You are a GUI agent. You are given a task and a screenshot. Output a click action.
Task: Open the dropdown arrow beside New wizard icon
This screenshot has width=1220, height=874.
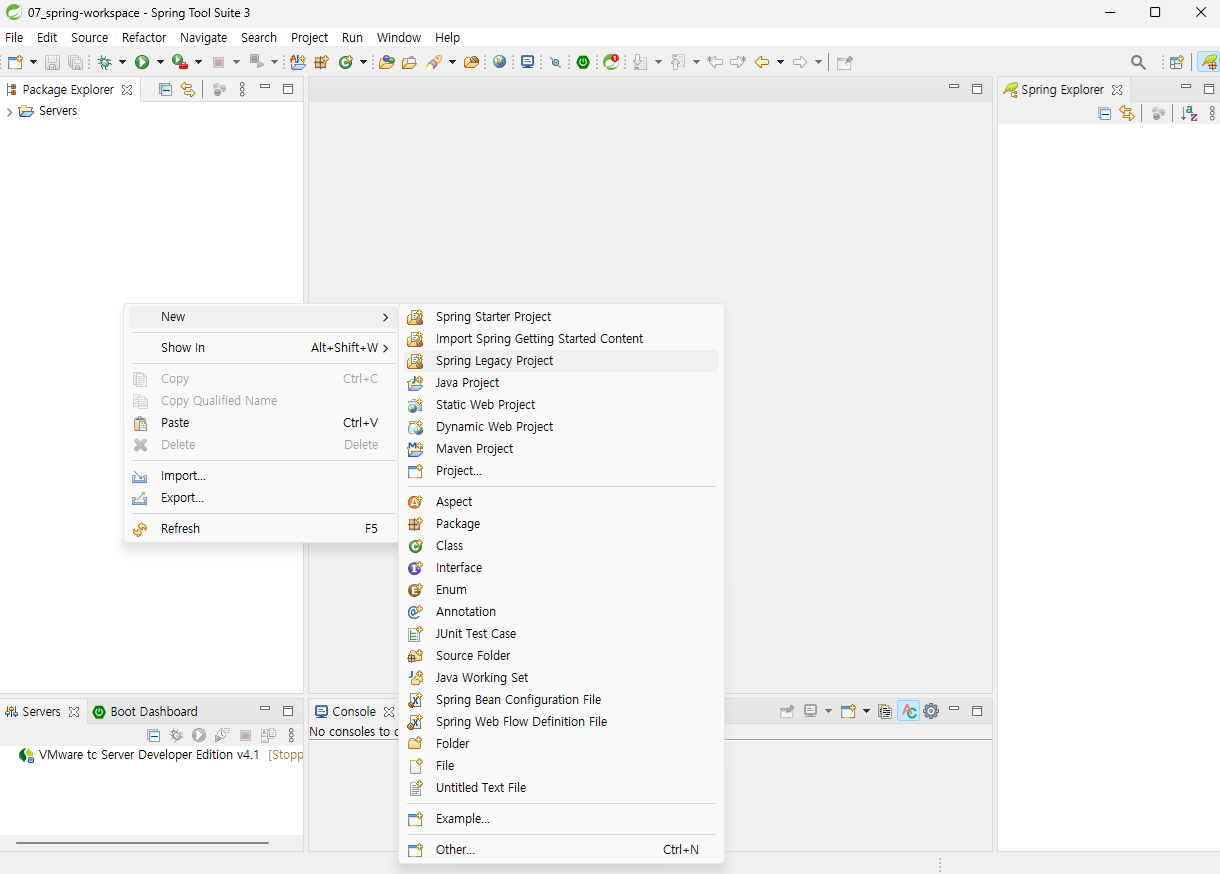click(33, 62)
